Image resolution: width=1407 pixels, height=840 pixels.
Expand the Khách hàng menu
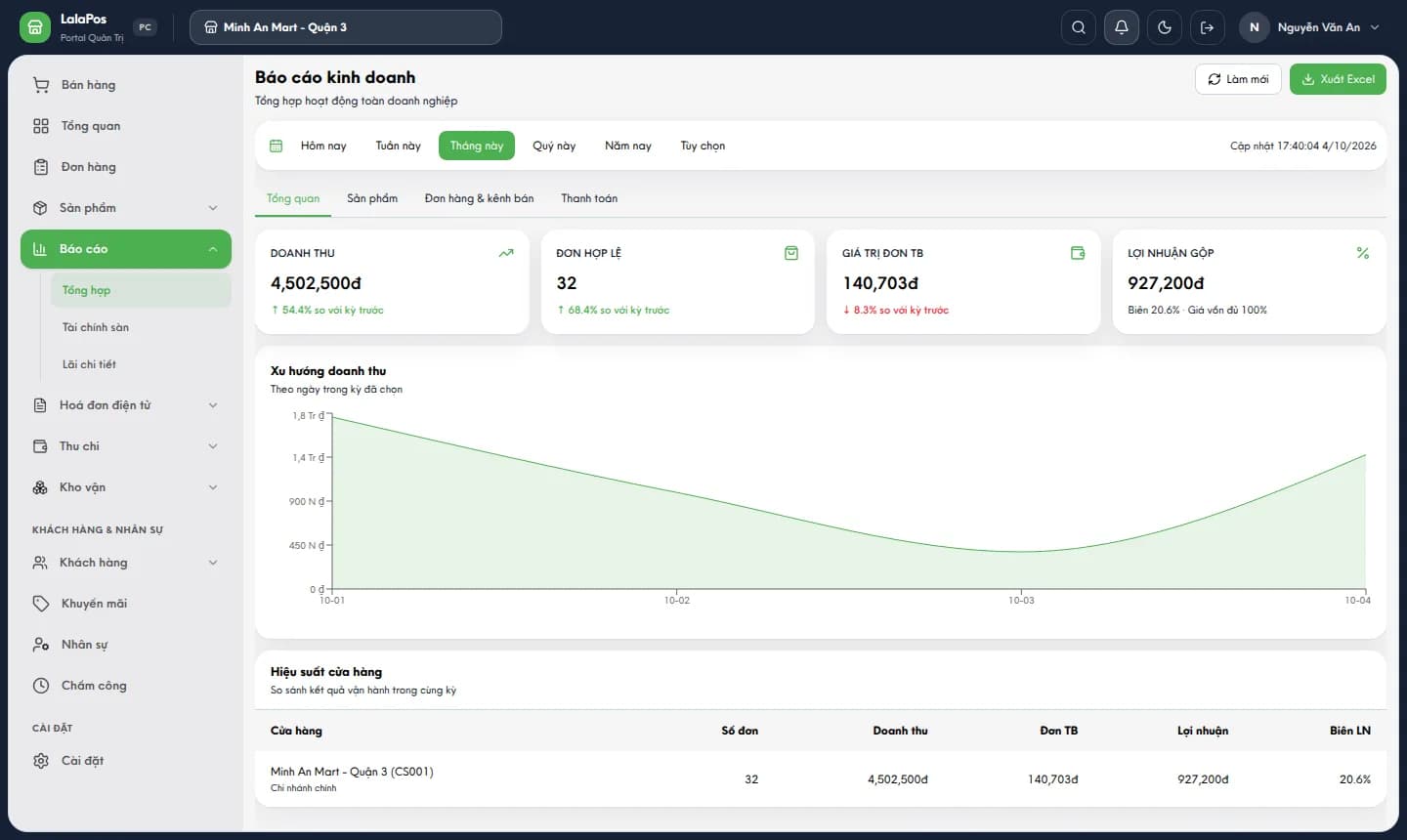(126, 563)
